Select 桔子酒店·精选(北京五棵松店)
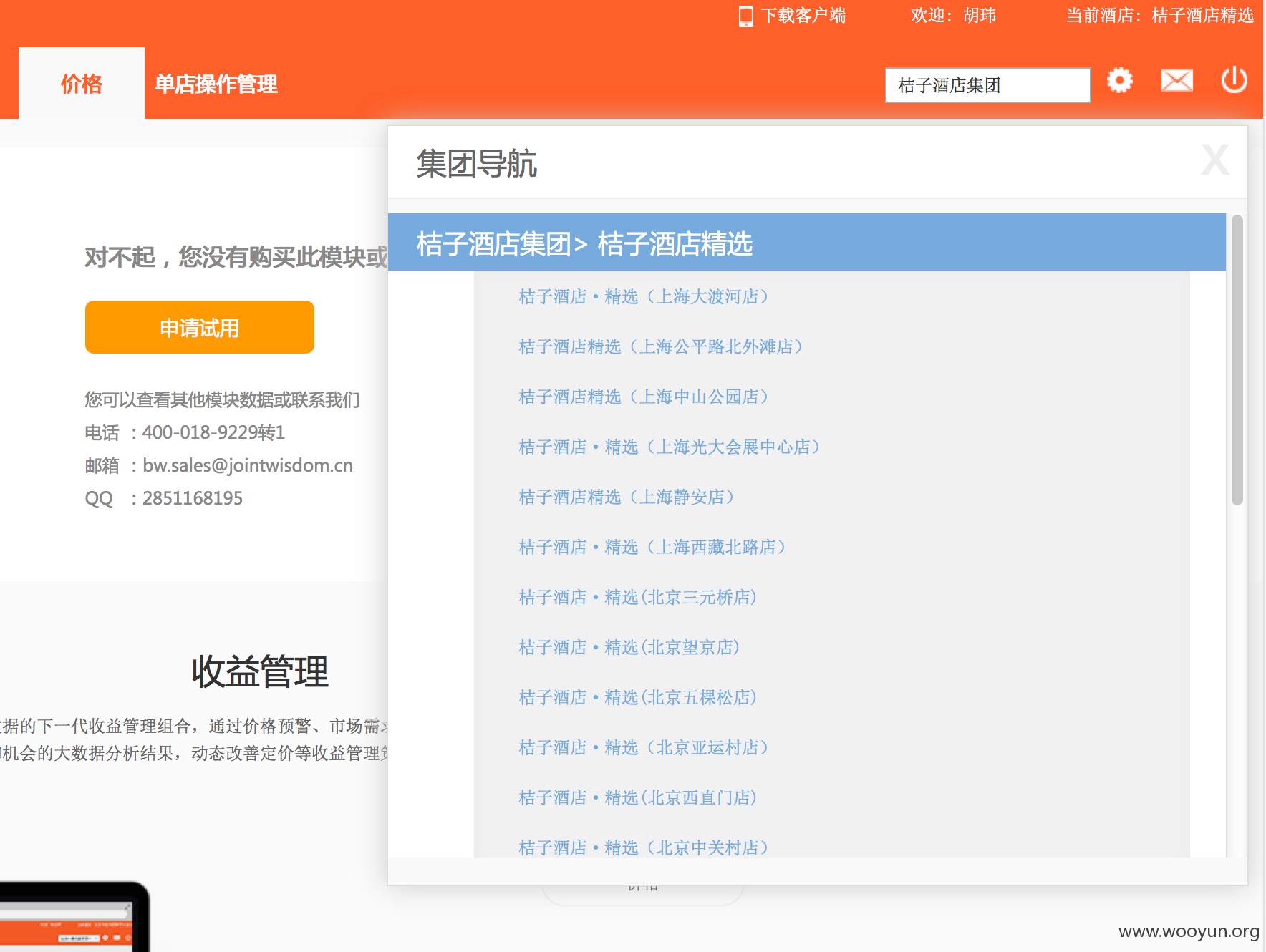Viewport: 1266px width, 952px height. (x=638, y=697)
